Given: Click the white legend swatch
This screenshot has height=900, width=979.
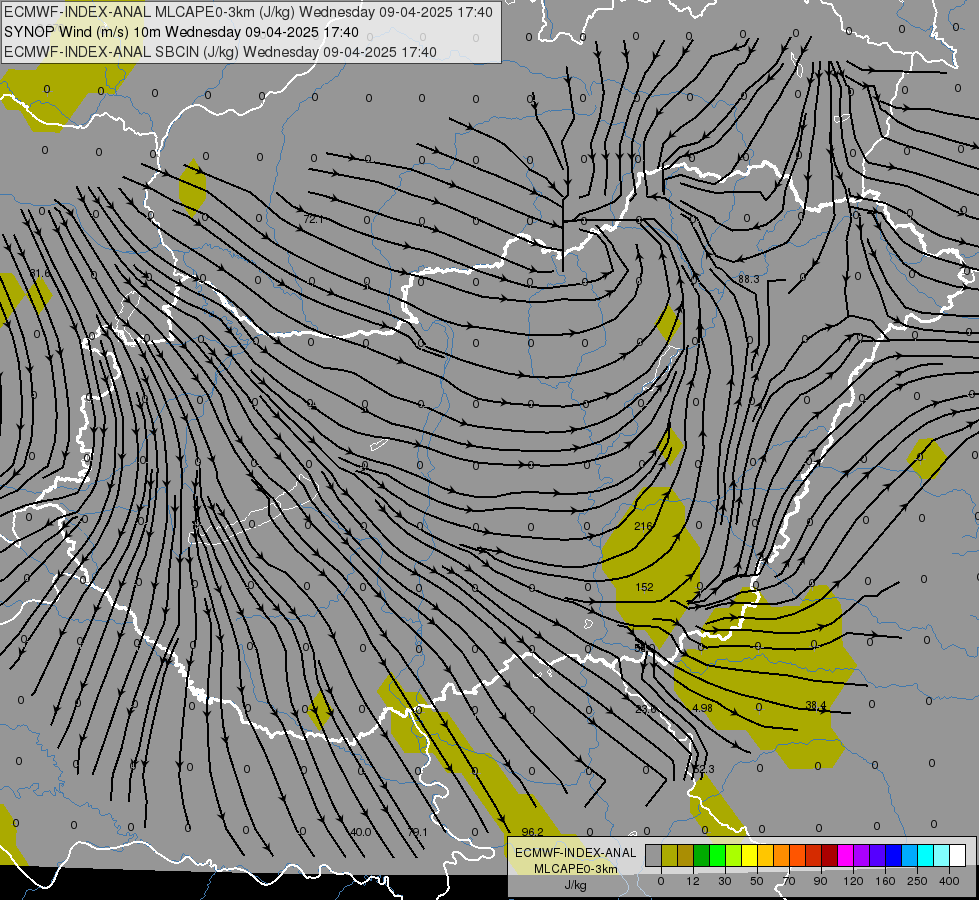Looking at the screenshot, I should [x=957, y=855].
